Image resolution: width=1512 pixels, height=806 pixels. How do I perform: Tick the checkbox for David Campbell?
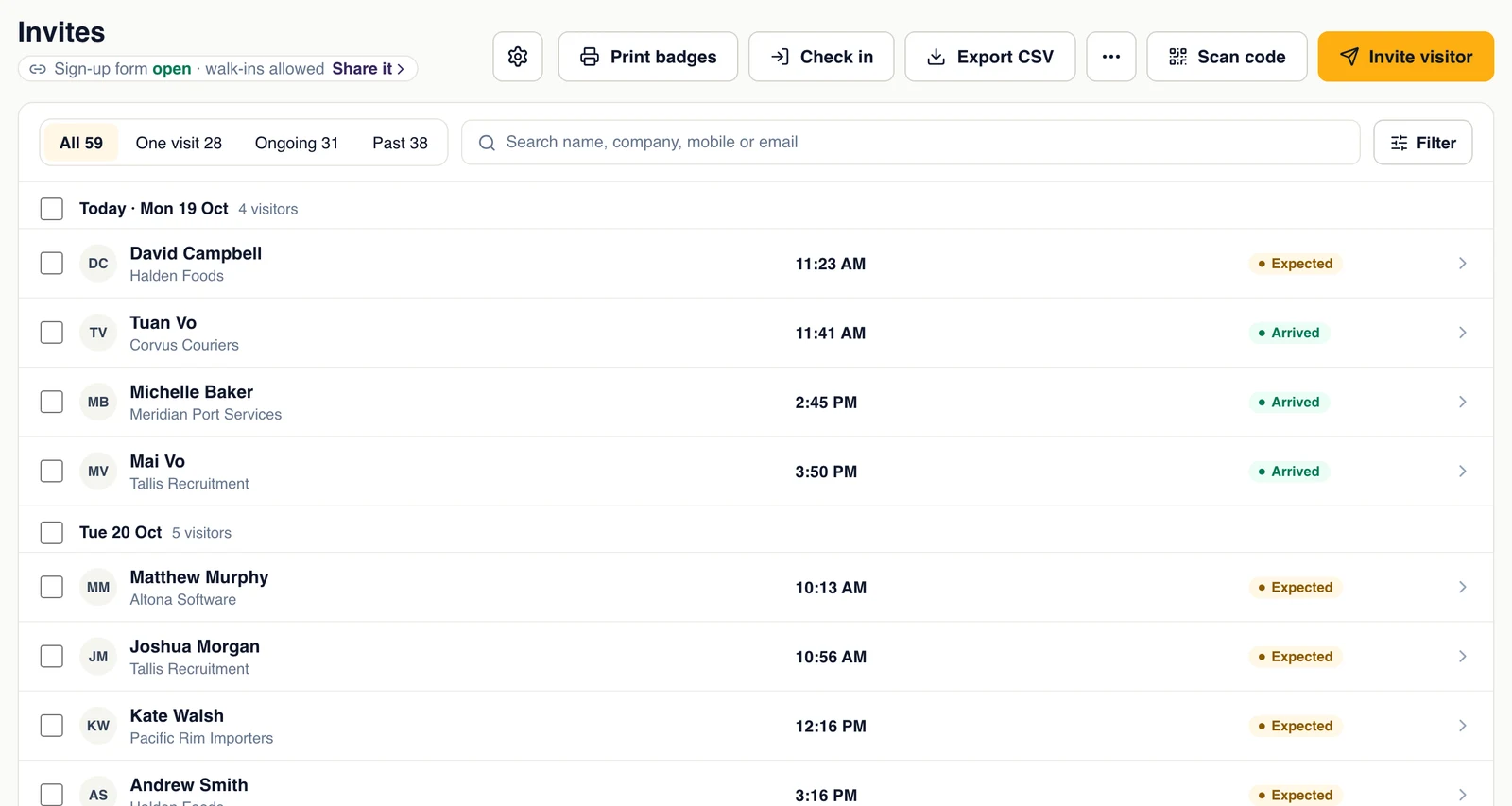[x=52, y=264]
